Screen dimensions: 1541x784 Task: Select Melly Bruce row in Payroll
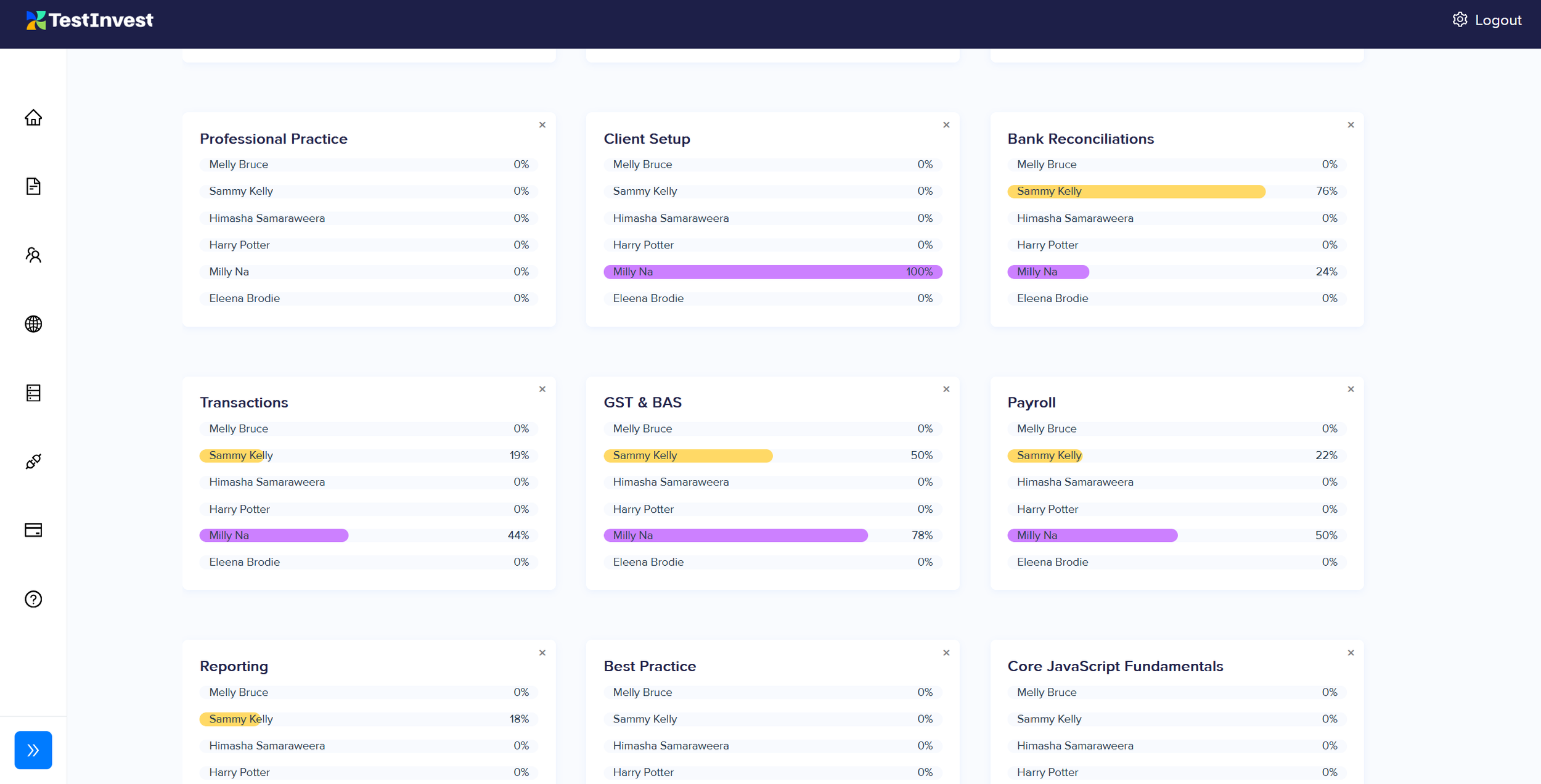[x=1177, y=428]
